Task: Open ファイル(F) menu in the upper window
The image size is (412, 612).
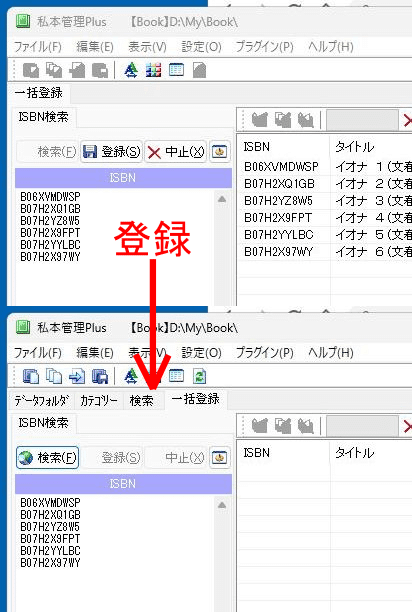Action: tap(38, 47)
